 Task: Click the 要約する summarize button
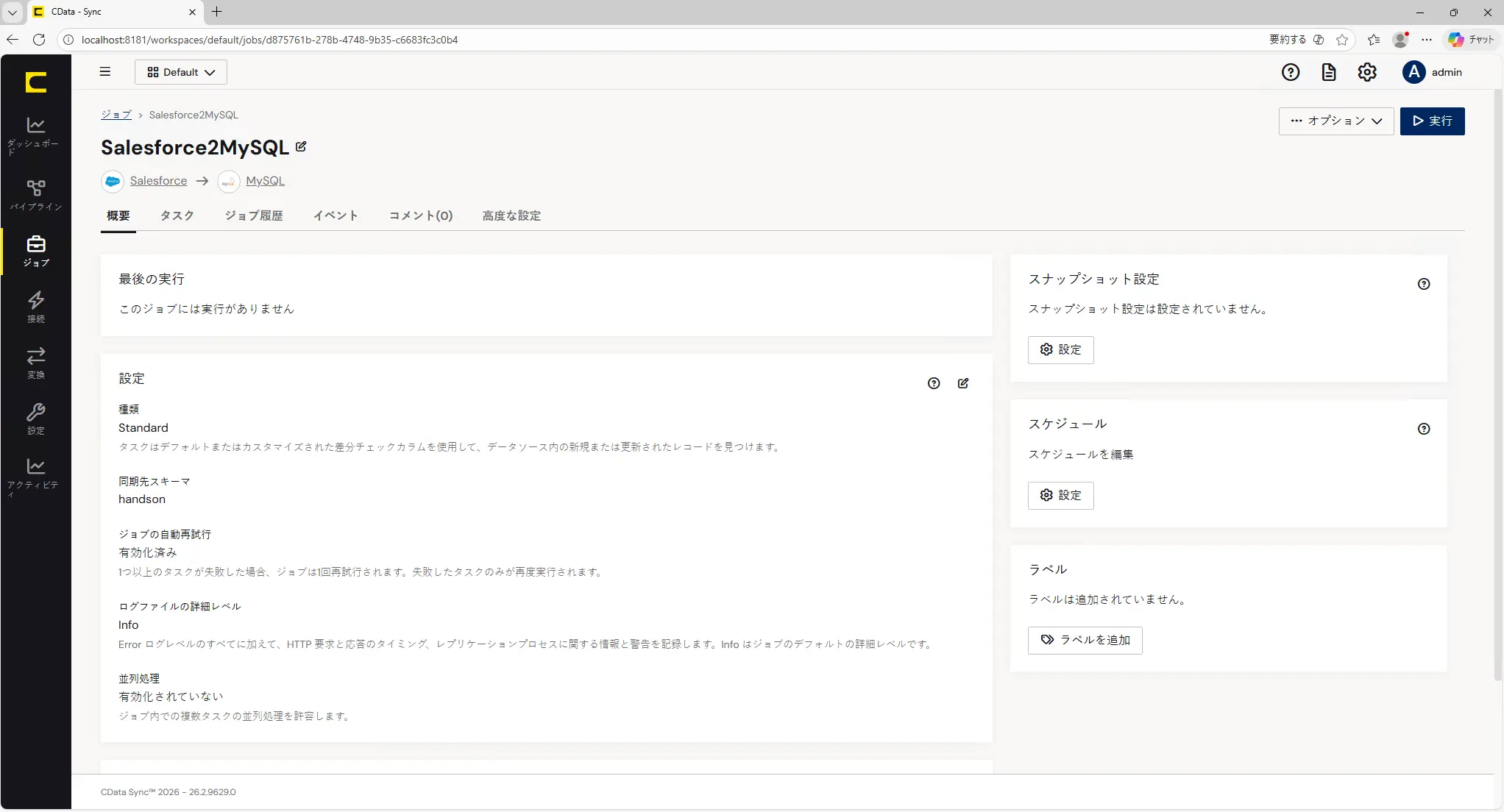tap(1297, 40)
